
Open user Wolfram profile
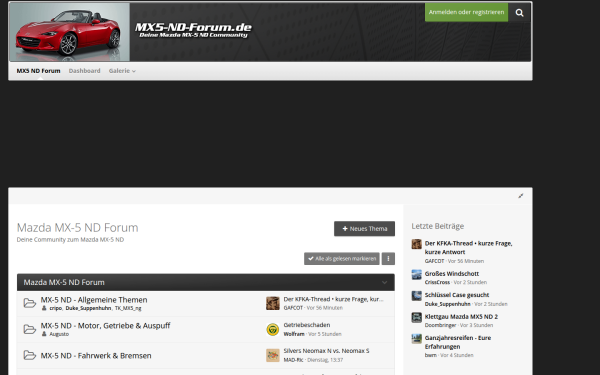pyautogui.click(x=294, y=334)
